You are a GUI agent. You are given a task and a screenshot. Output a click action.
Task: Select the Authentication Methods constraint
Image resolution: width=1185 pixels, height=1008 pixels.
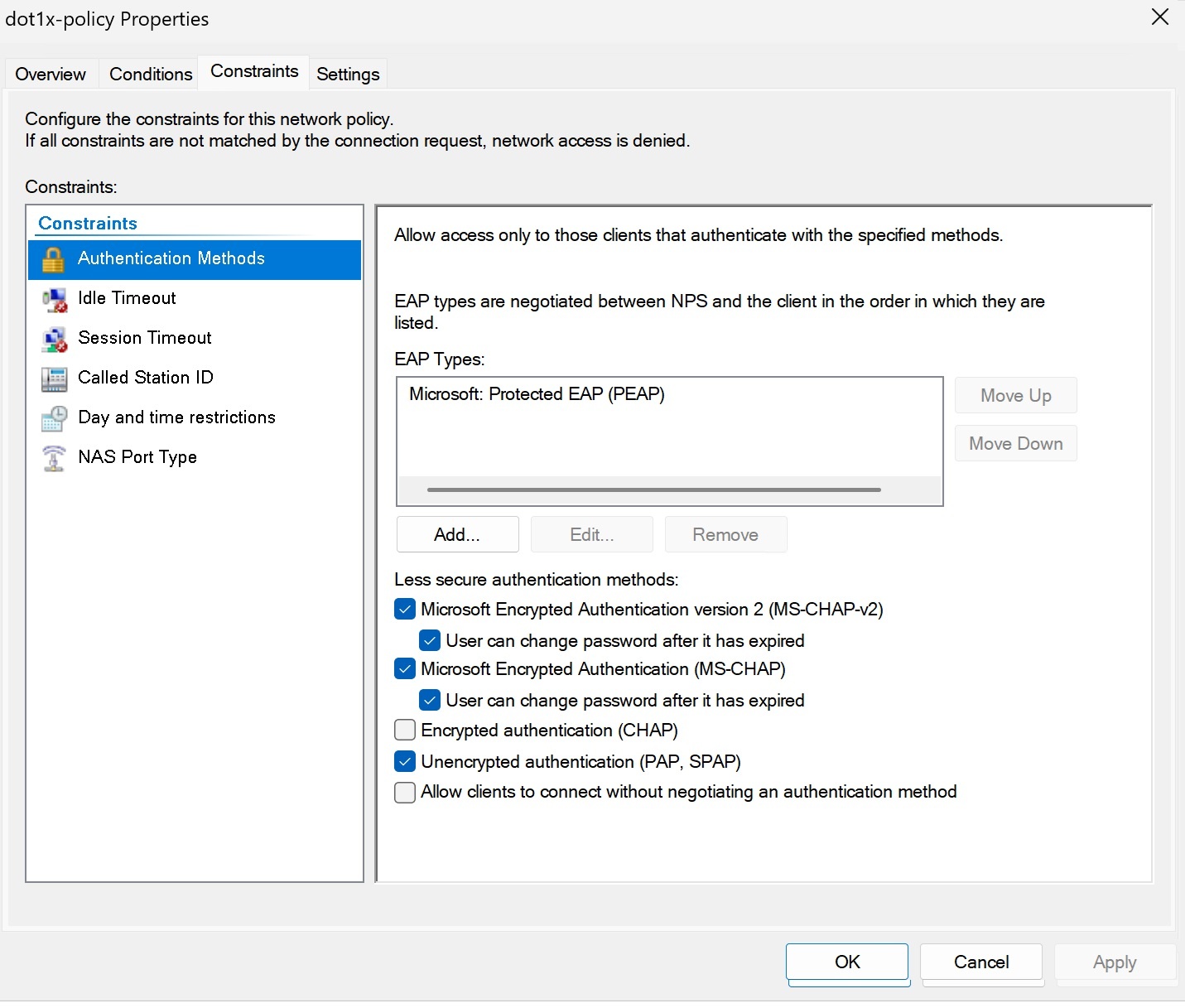195,259
